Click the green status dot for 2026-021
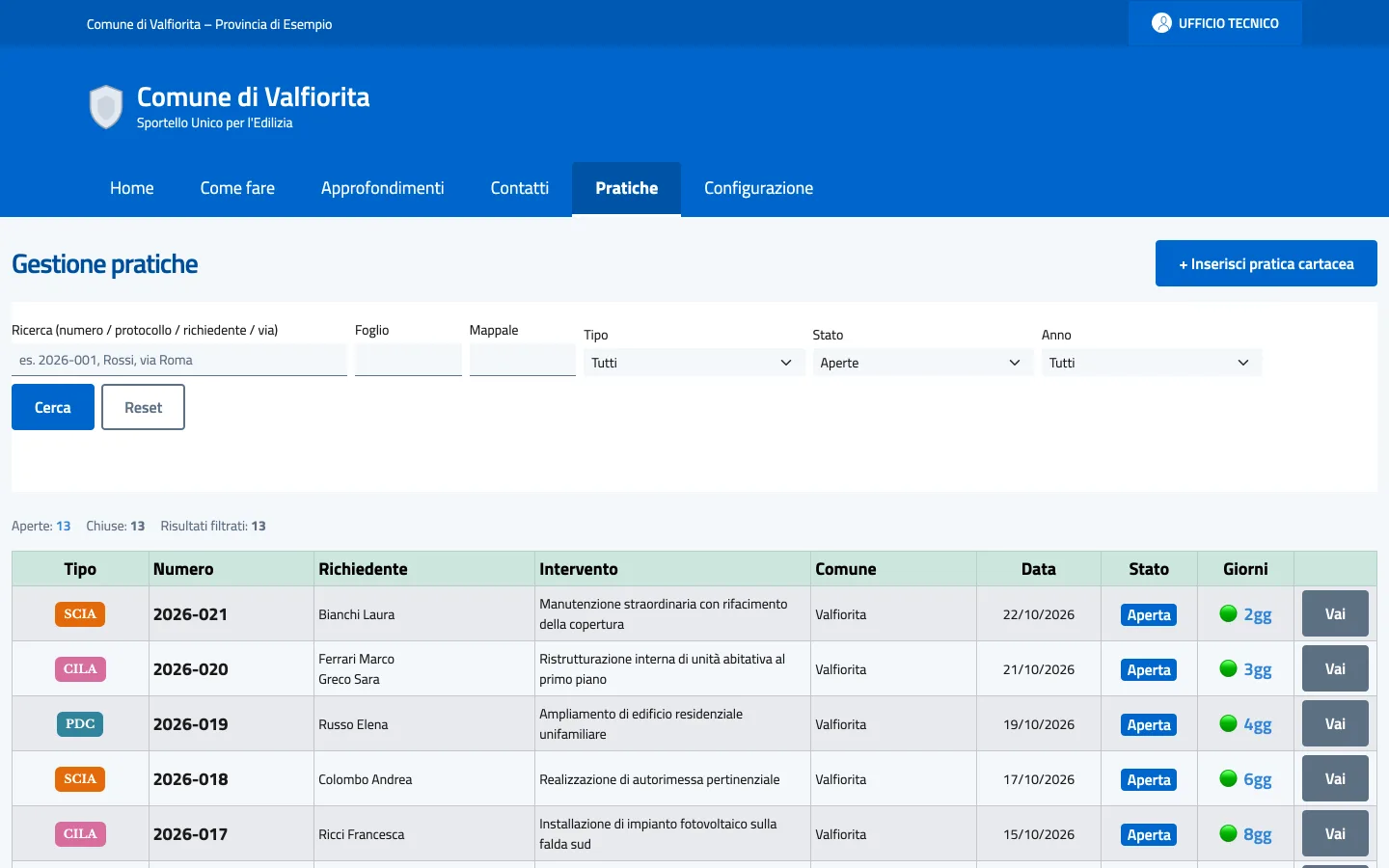The width and height of the screenshot is (1389, 868). coord(1228,613)
